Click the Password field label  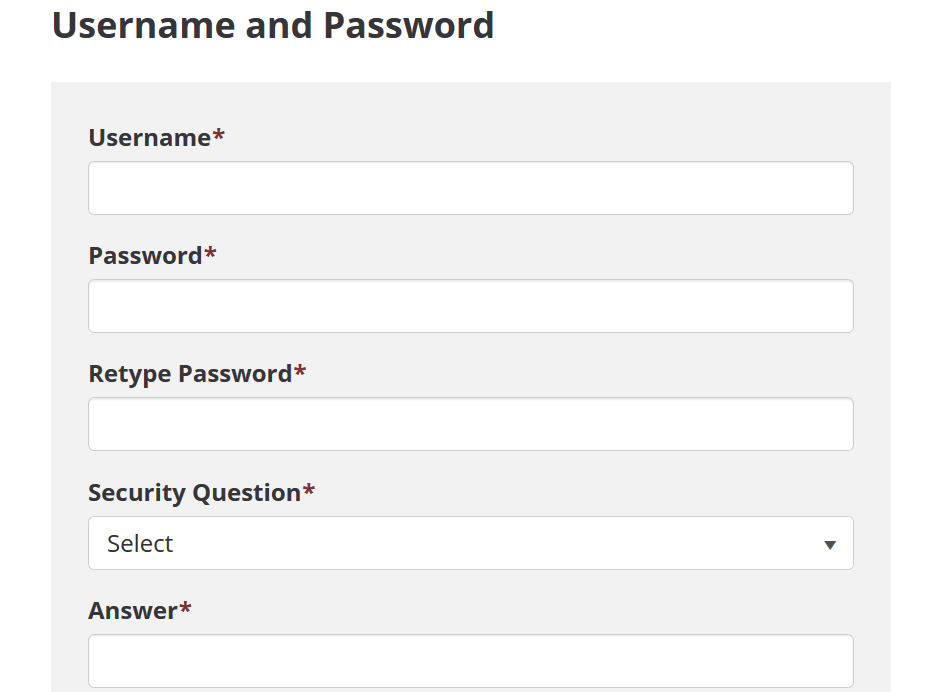click(x=146, y=256)
